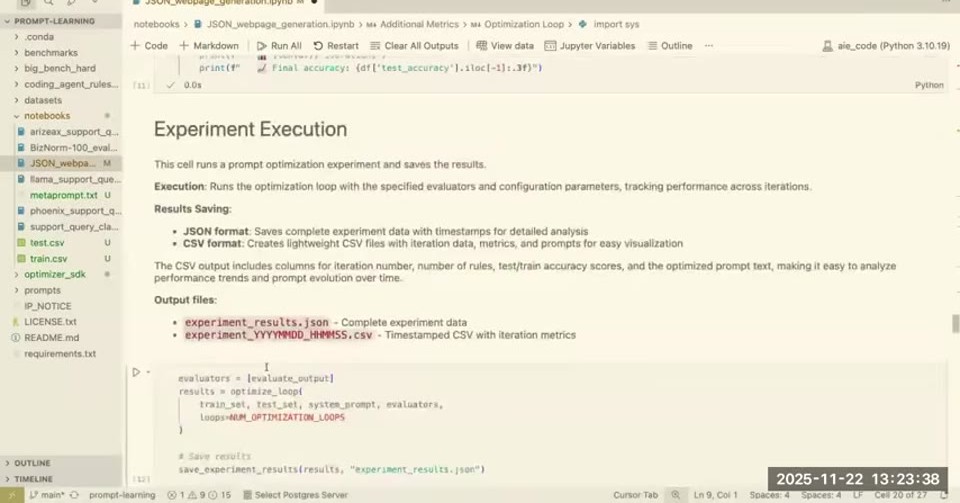The height and width of the screenshot is (503, 960).
Task: Expand the optimizer_sdk folder
Action: [61, 274]
